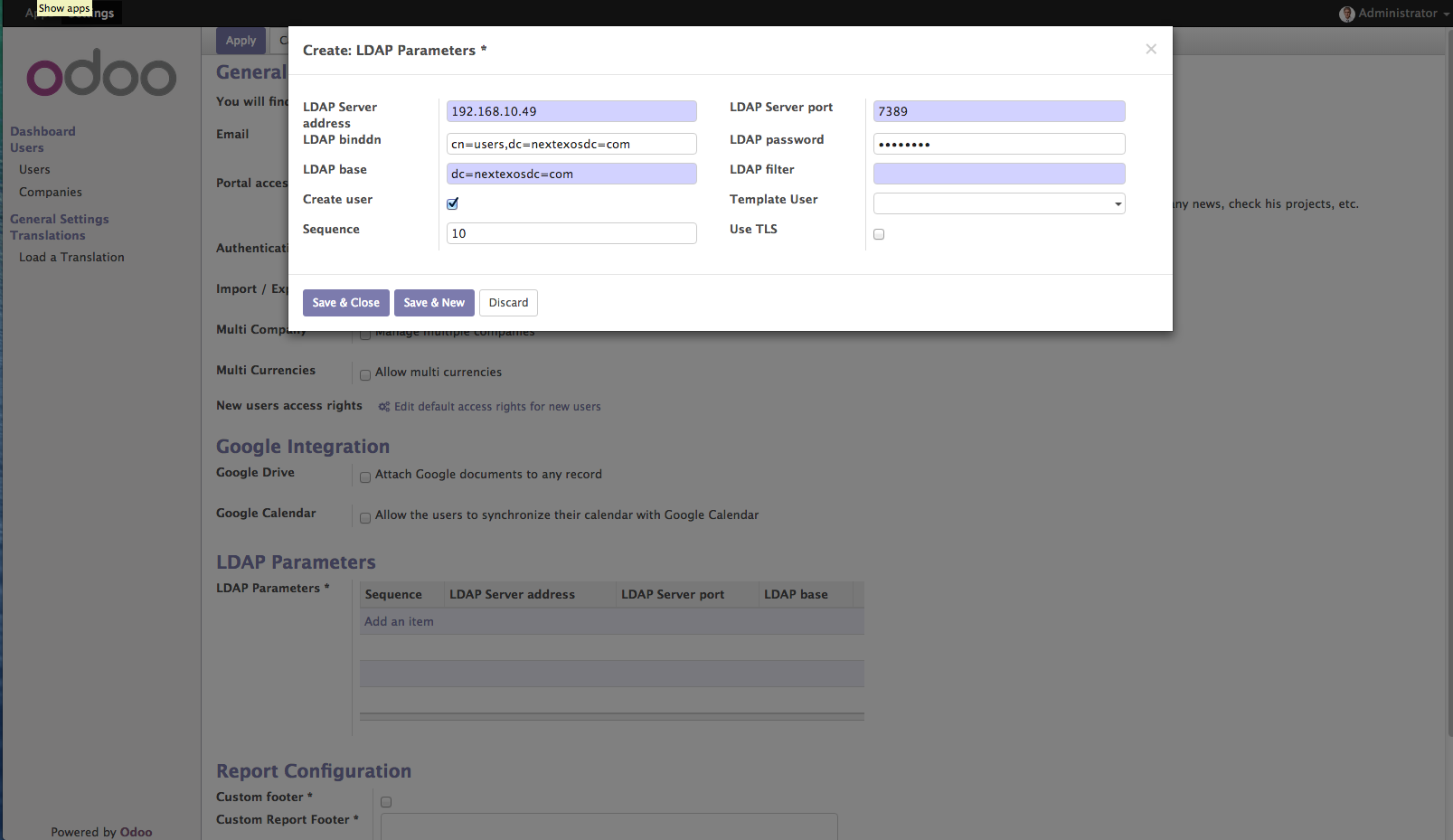
Task: Enable Attach Google documents to any record
Action: point(365,477)
